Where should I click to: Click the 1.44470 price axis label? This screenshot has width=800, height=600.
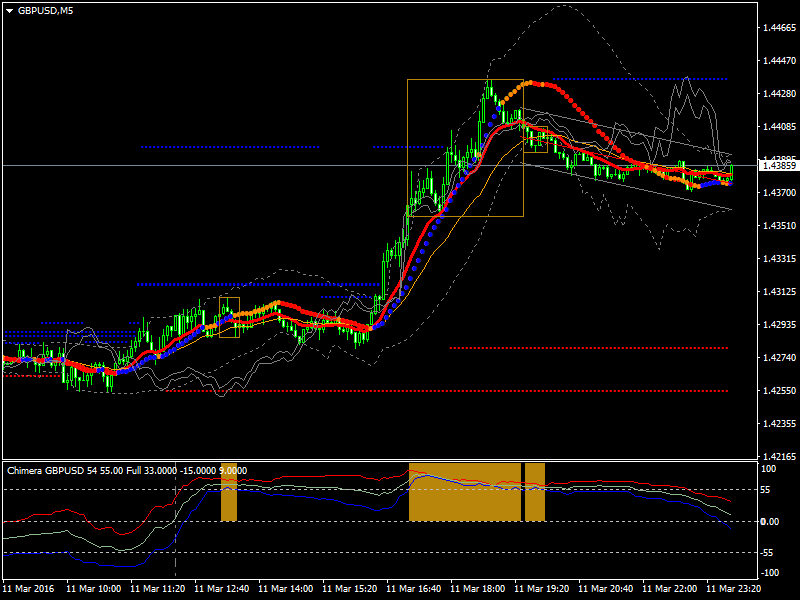point(779,61)
